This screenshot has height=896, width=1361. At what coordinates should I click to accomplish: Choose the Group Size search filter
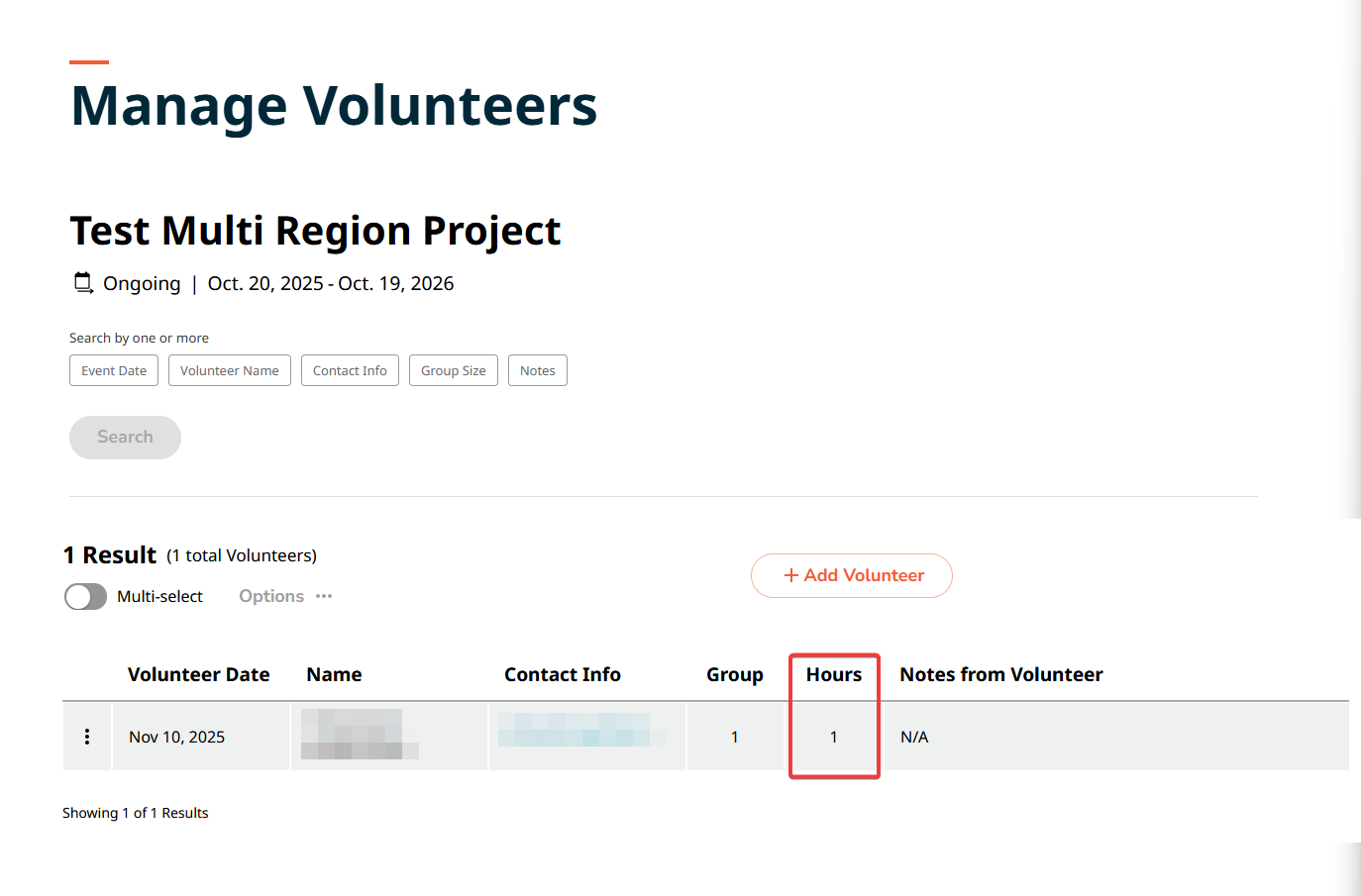[x=454, y=370]
